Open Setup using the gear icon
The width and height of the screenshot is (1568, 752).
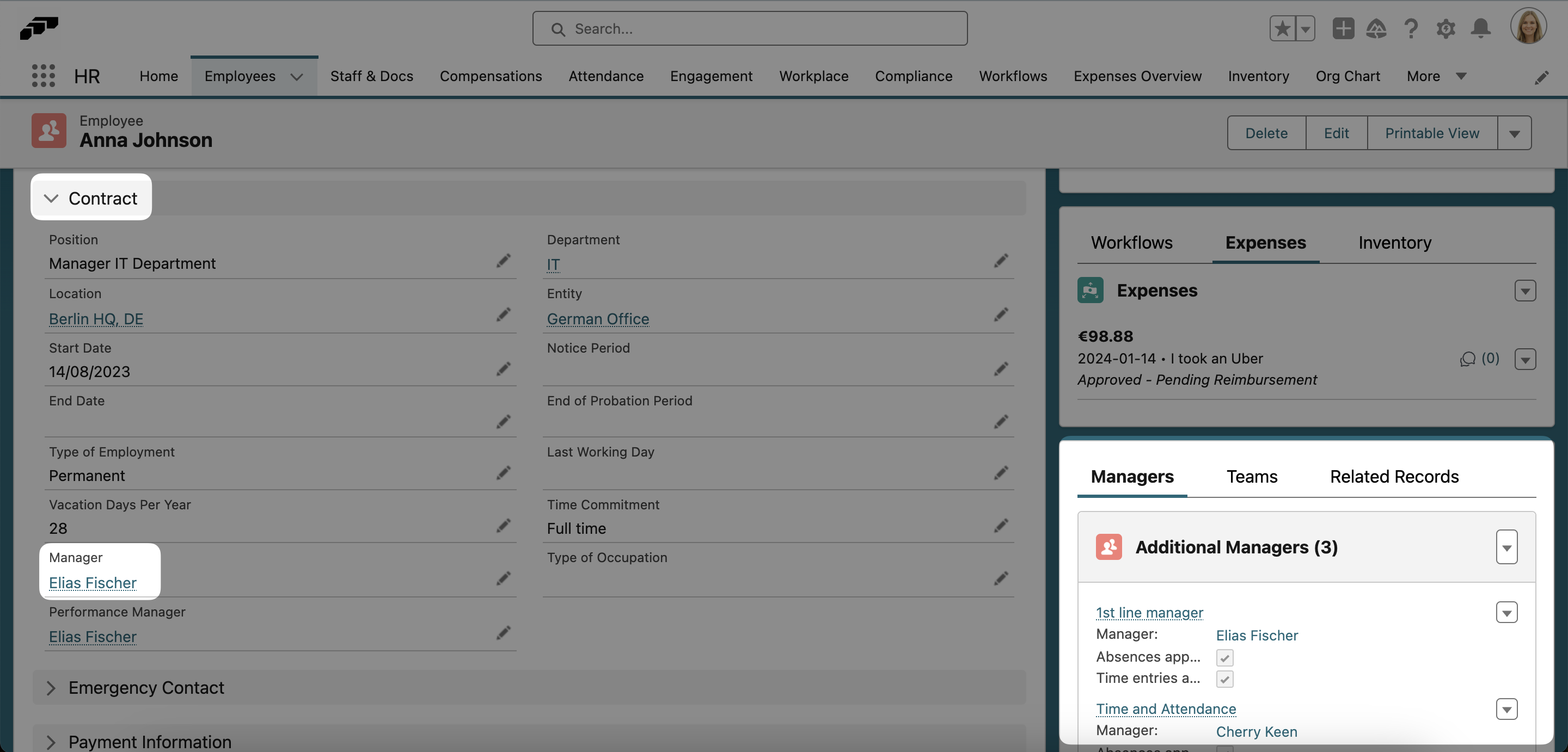click(x=1446, y=29)
